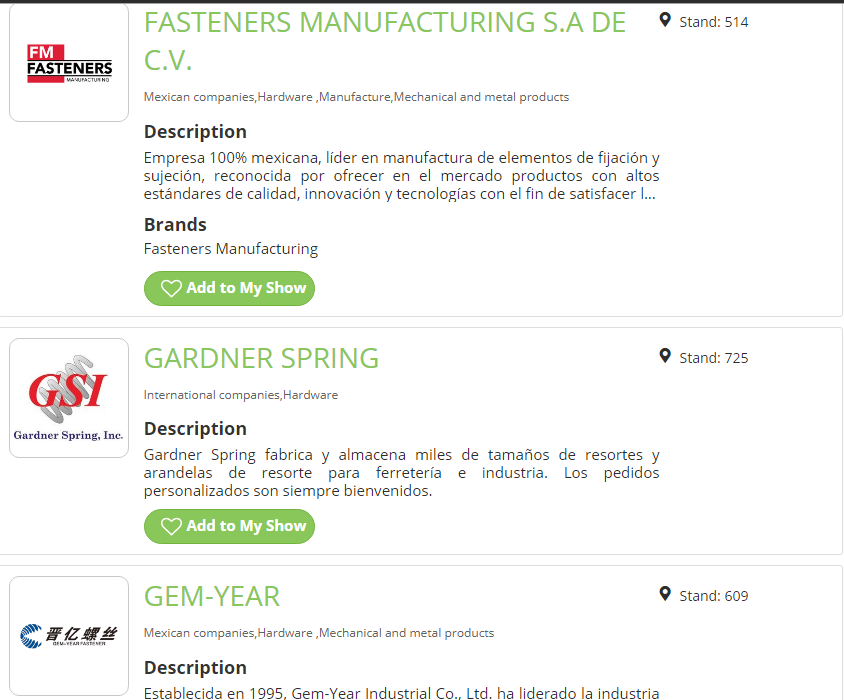Click the map marker for Stand 609
The width and height of the screenshot is (844, 700).
665,594
